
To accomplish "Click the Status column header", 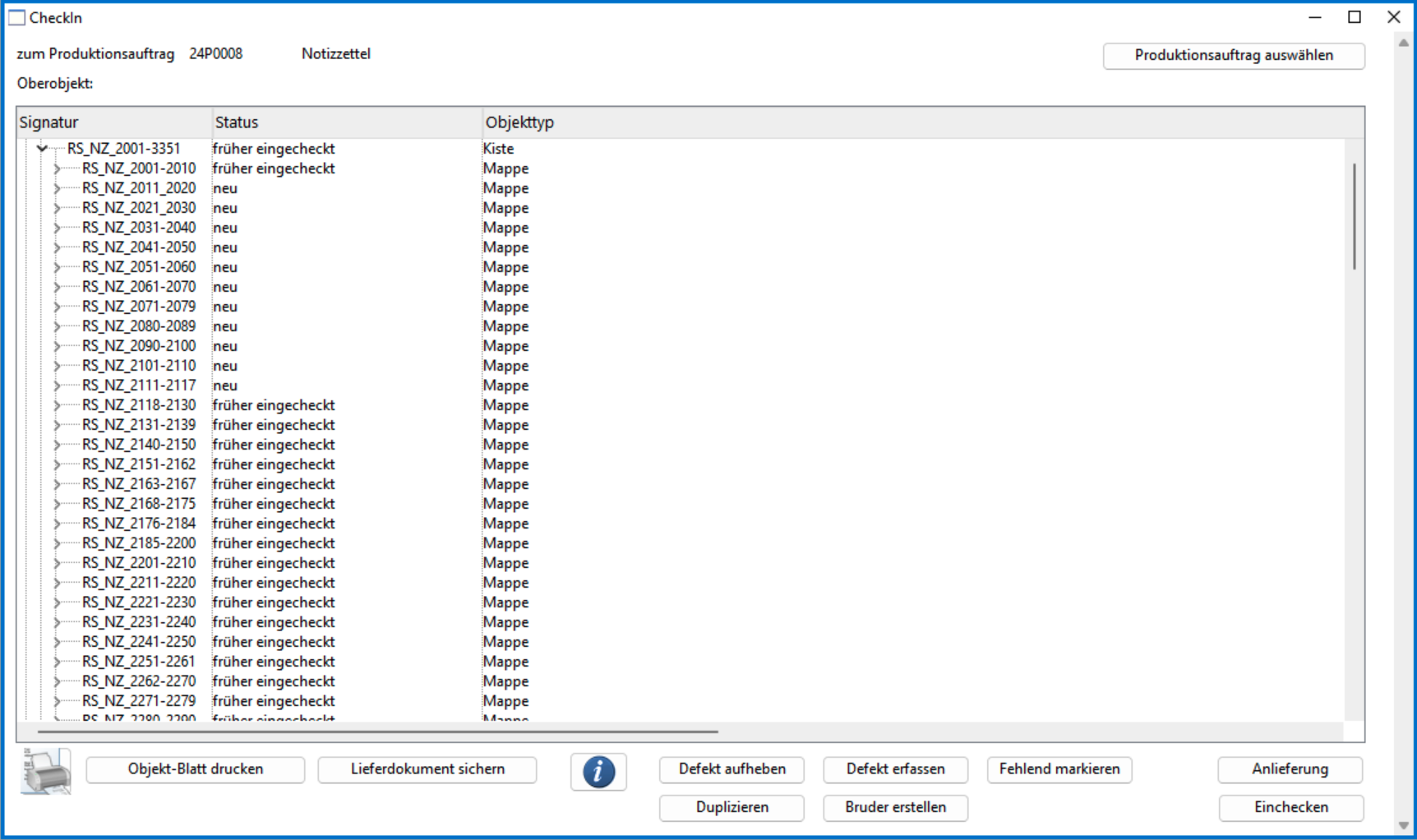I will pos(345,122).
